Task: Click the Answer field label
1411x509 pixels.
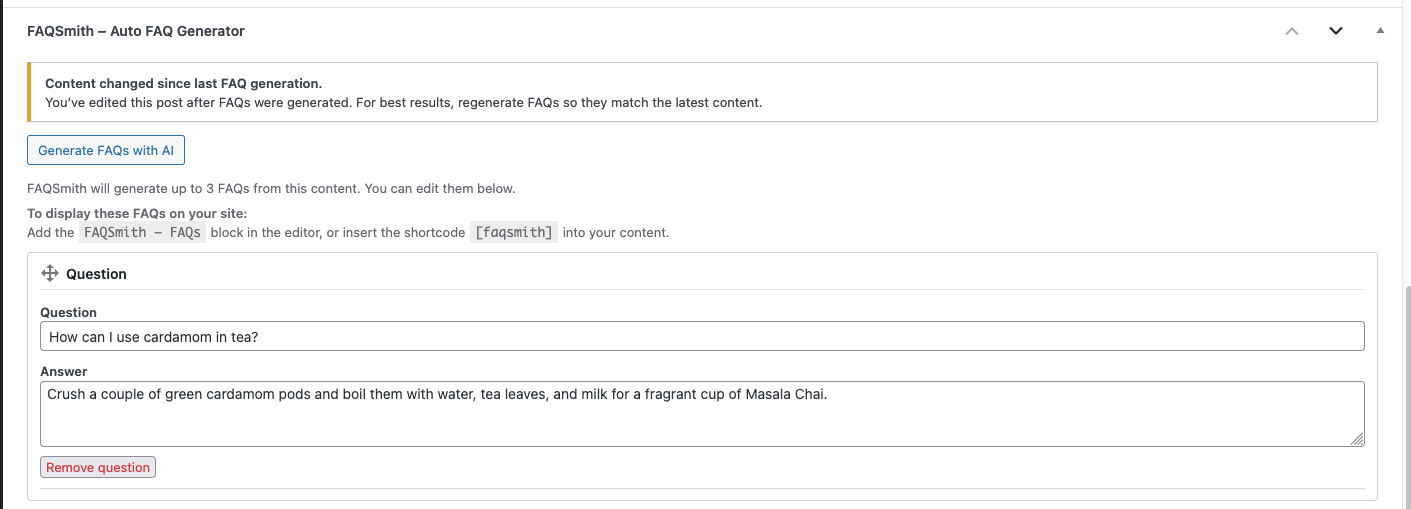Action: [x=64, y=372]
